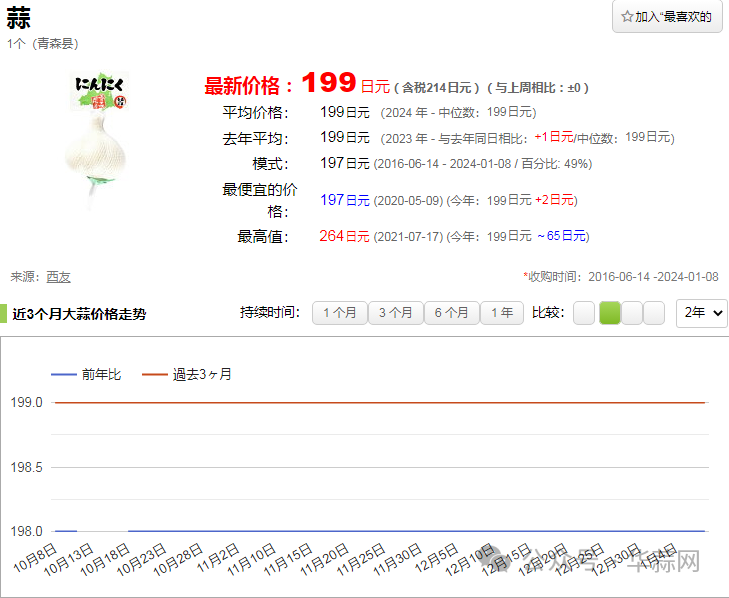
Task: Toggle the 過去3ヶ月 legend entry
Action: pyautogui.click(x=186, y=374)
